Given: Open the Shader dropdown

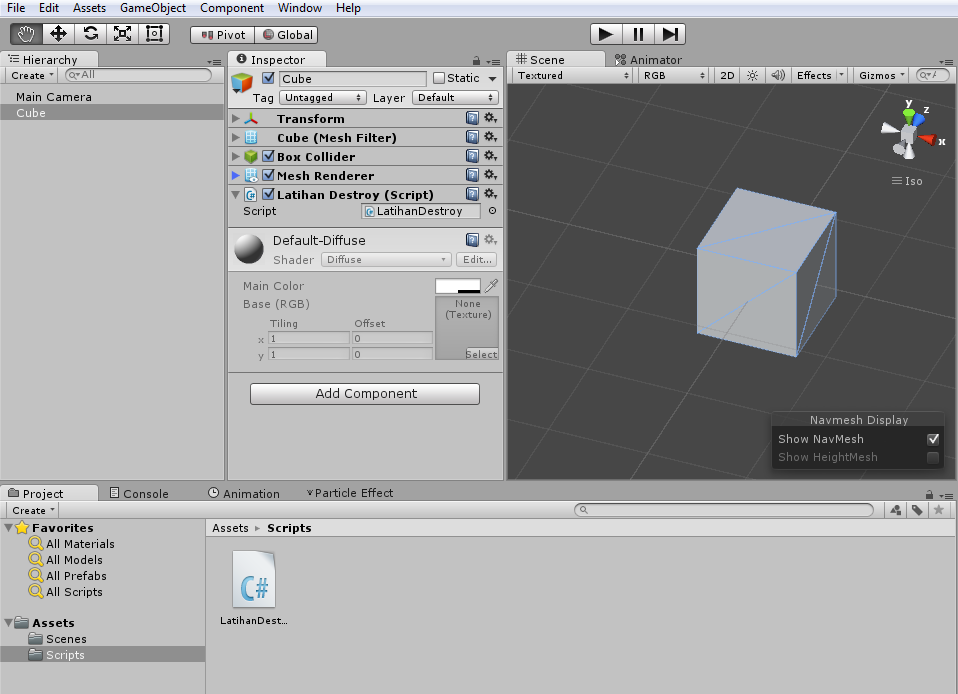Looking at the screenshot, I should point(385,259).
